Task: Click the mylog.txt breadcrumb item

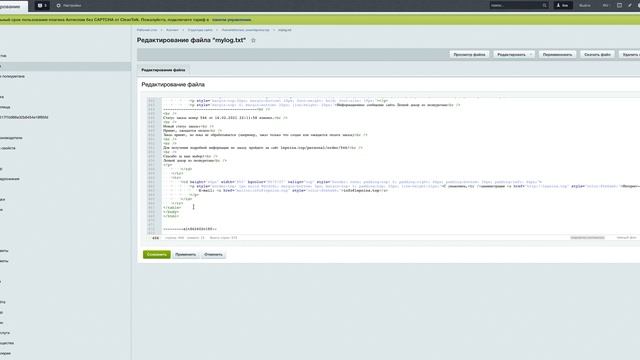Action: (285, 30)
